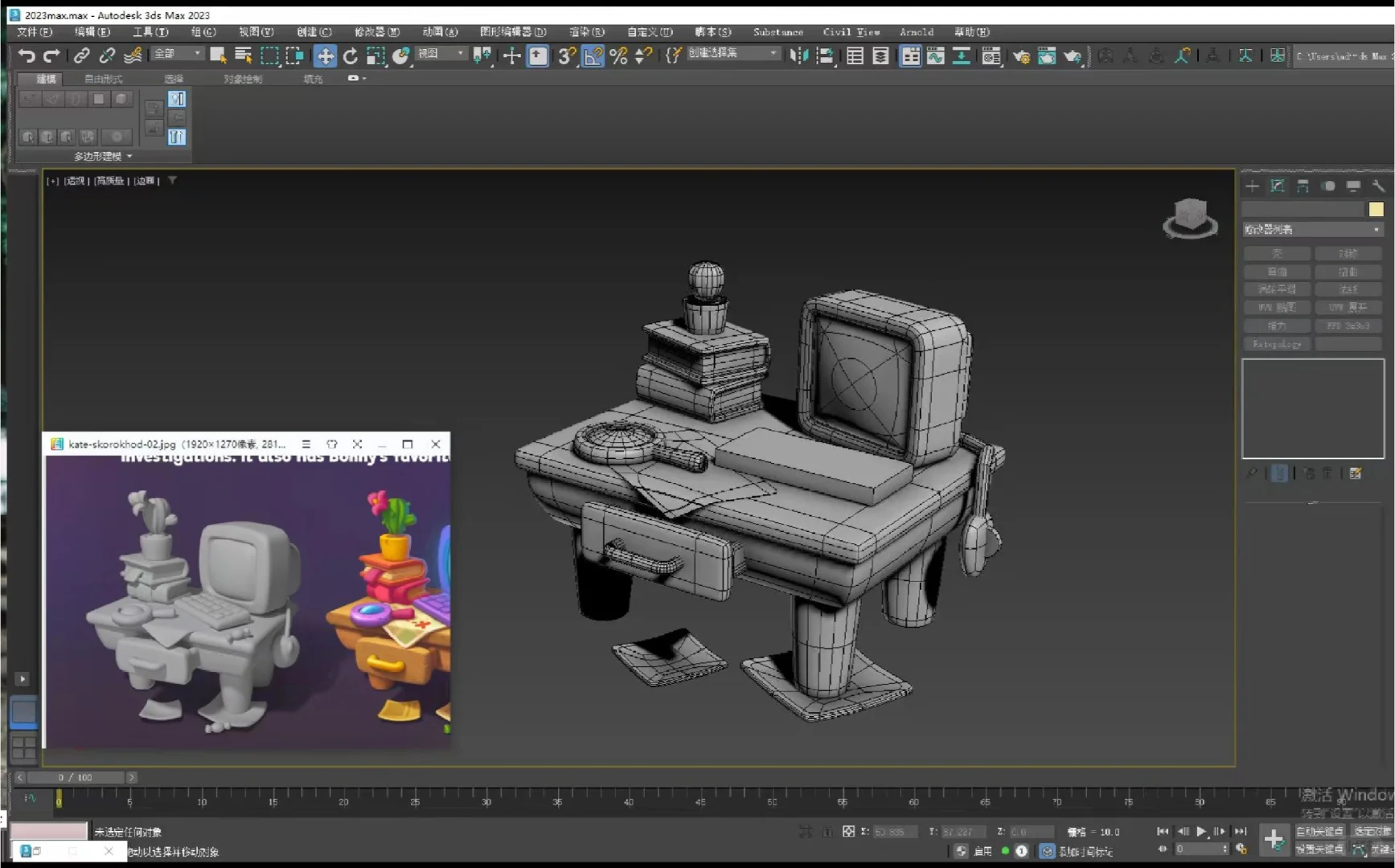This screenshot has width=1395, height=868.
Task: Click the Utilities wrench panel icon
Action: pos(1380,186)
